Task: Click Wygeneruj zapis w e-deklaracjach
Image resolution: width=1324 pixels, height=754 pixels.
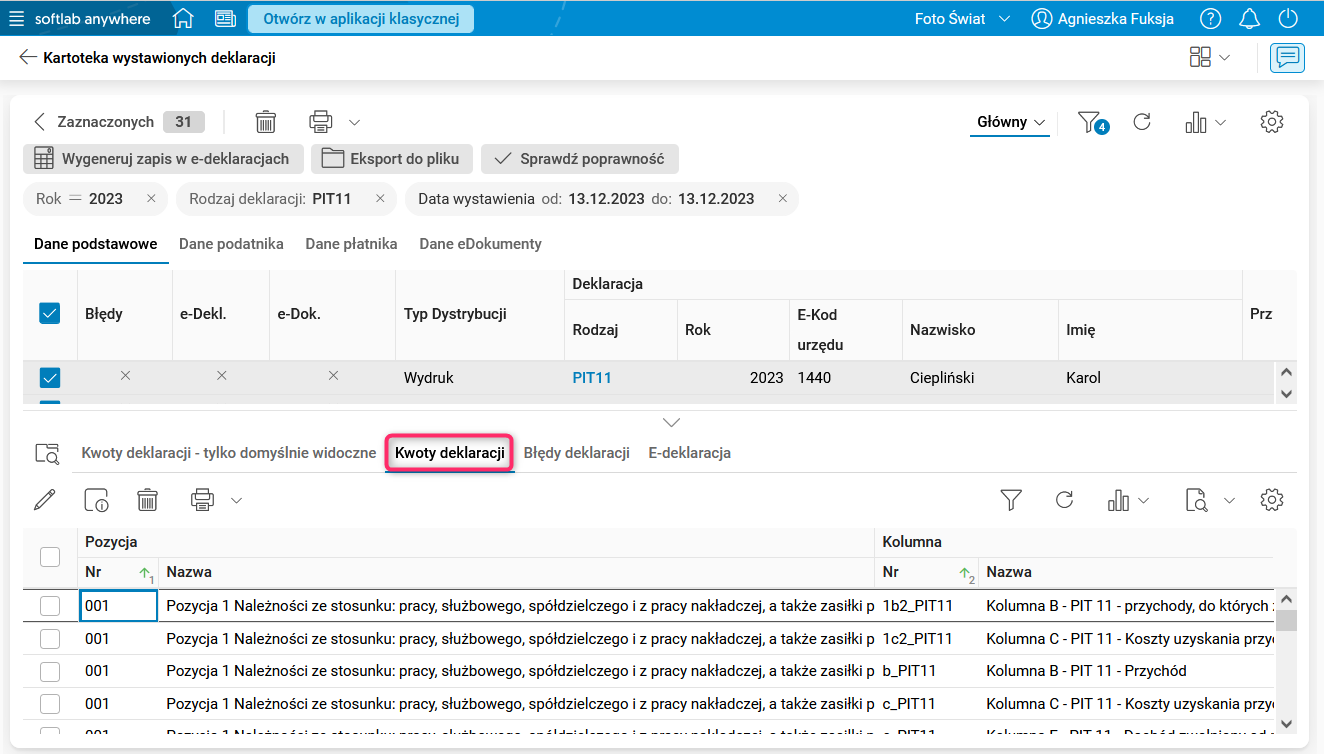Action: click(x=162, y=159)
